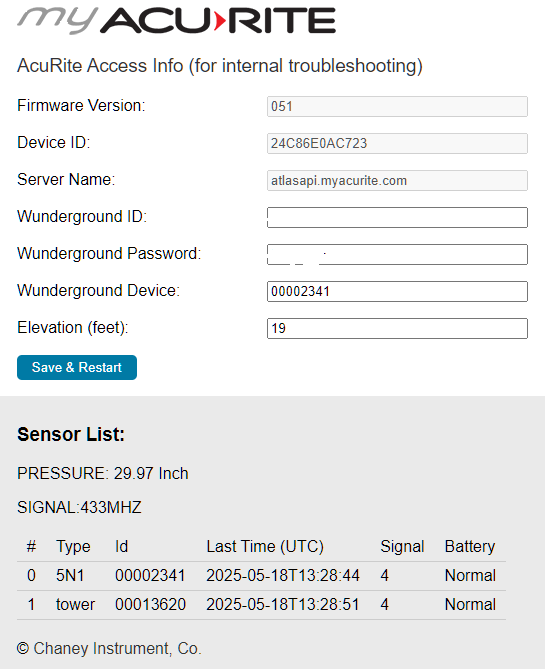Screen dimensions: 545x669
Task: Focus the Wunderground Password field
Action: pos(397,254)
